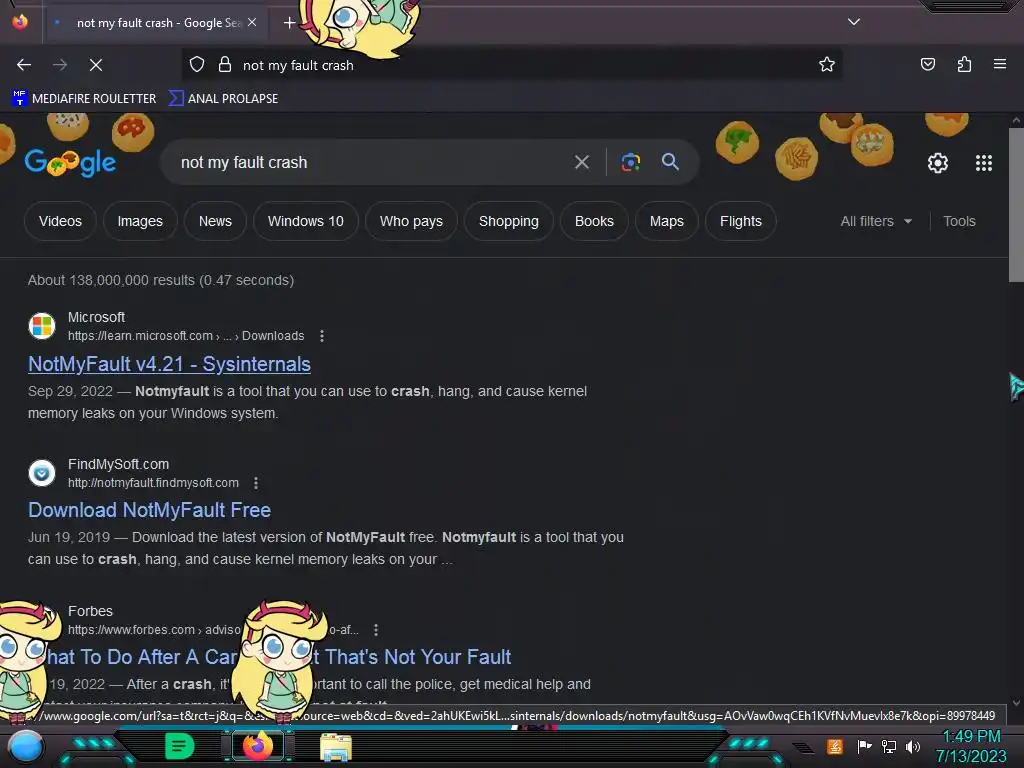This screenshot has width=1024, height=768.
Task: Open the Google apps grid
Action: [x=984, y=163]
